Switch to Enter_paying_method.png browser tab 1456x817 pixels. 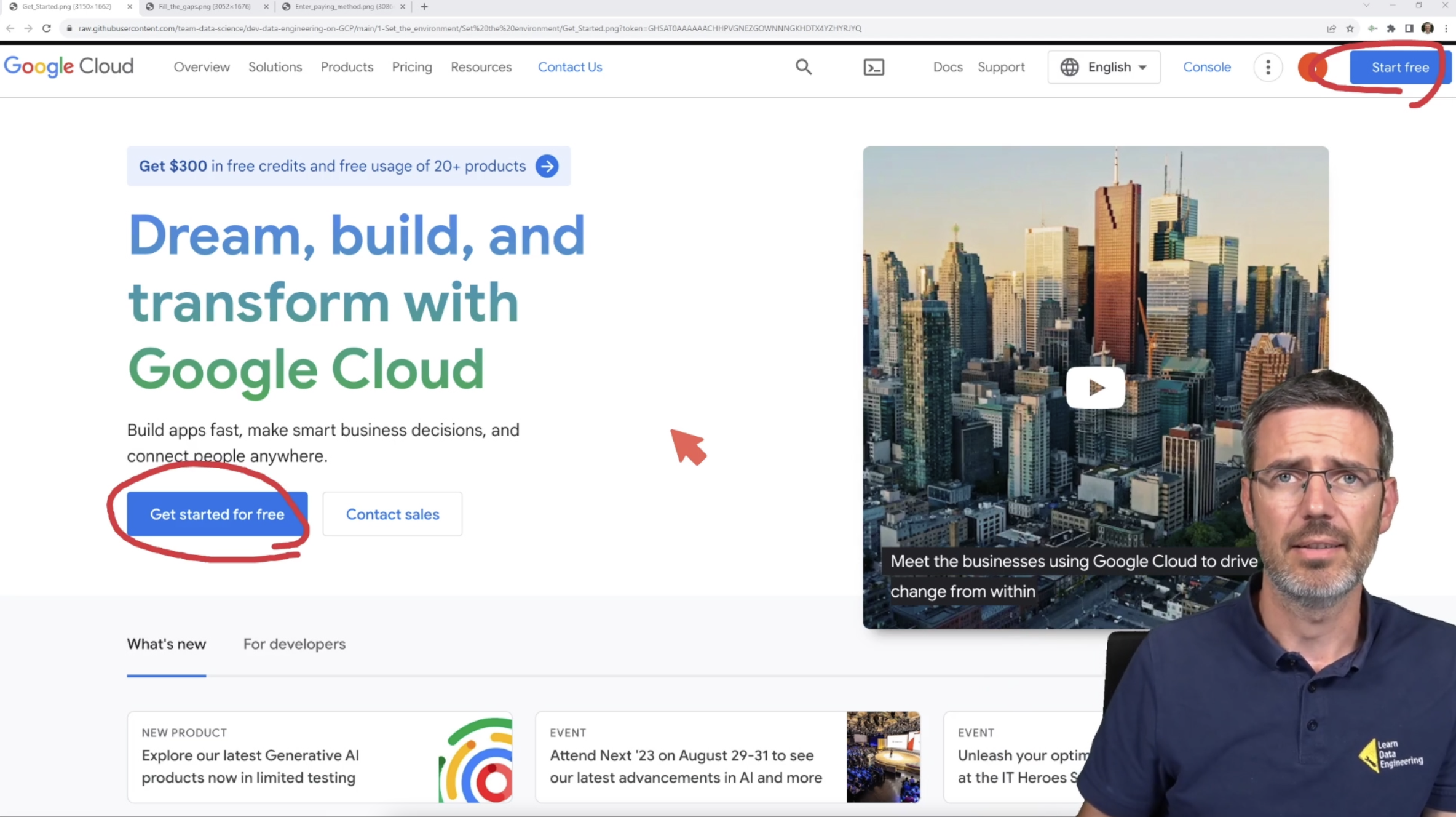pos(343,7)
